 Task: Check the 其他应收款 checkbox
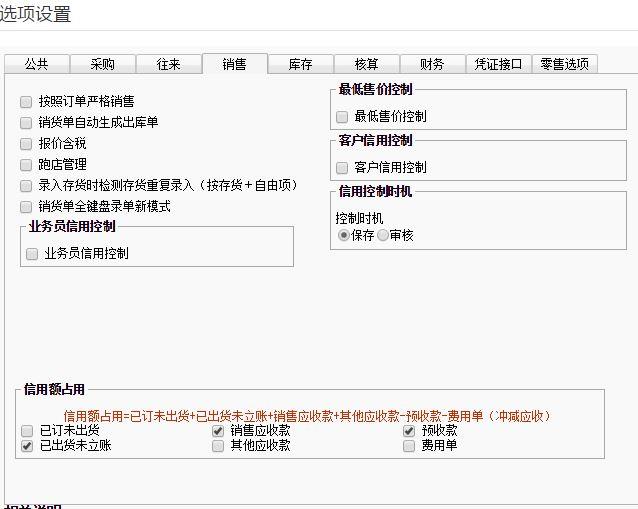point(218,446)
